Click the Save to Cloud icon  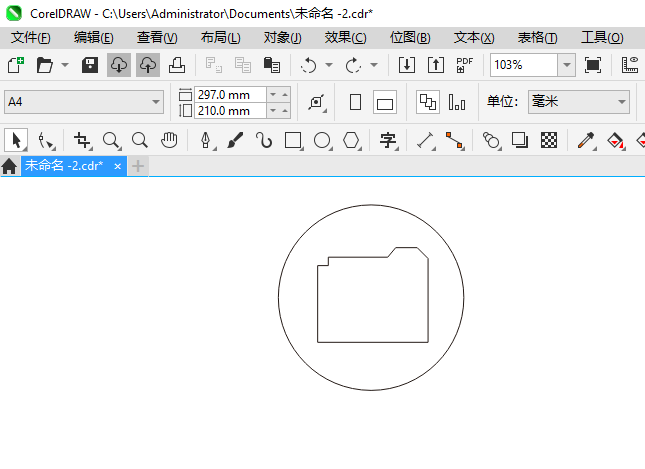148,65
